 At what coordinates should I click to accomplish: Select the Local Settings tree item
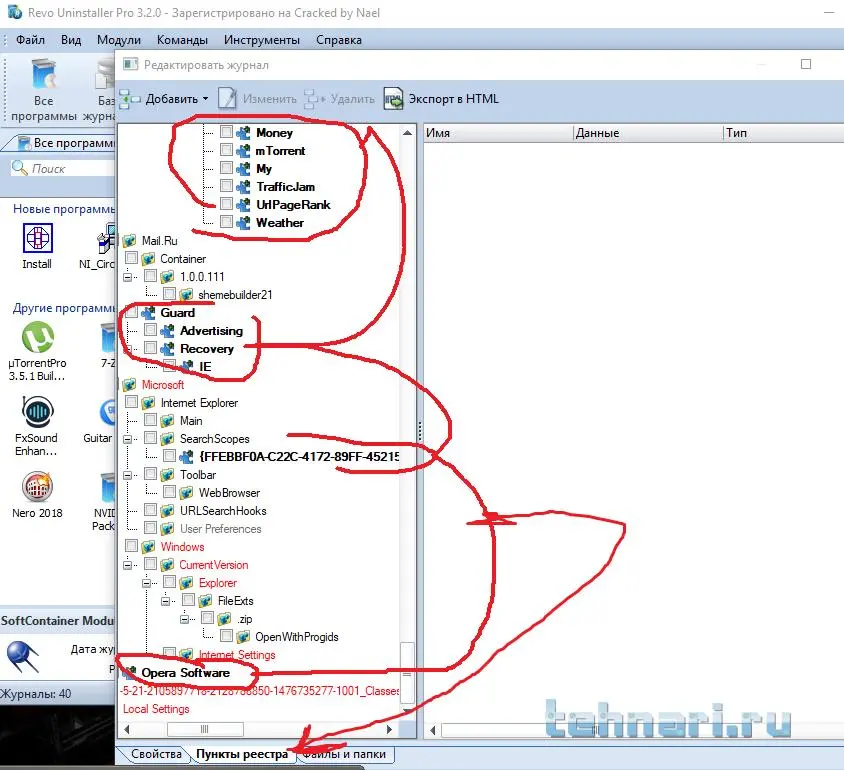[156, 709]
